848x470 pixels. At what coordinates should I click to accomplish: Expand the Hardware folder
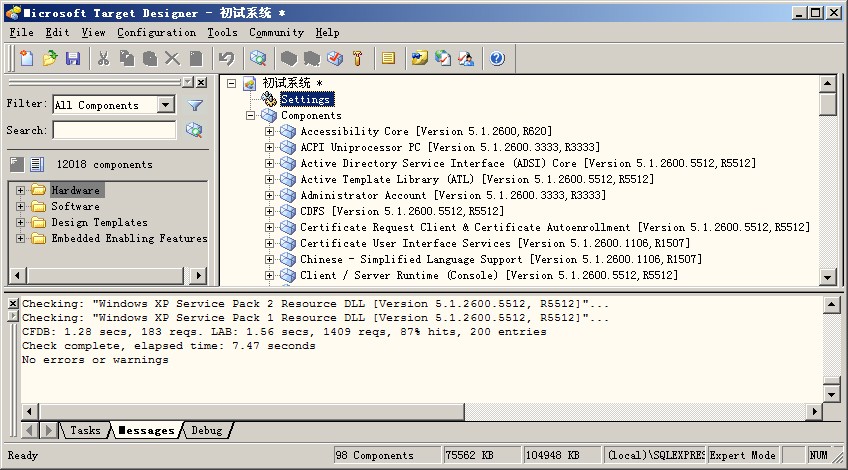coord(21,190)
